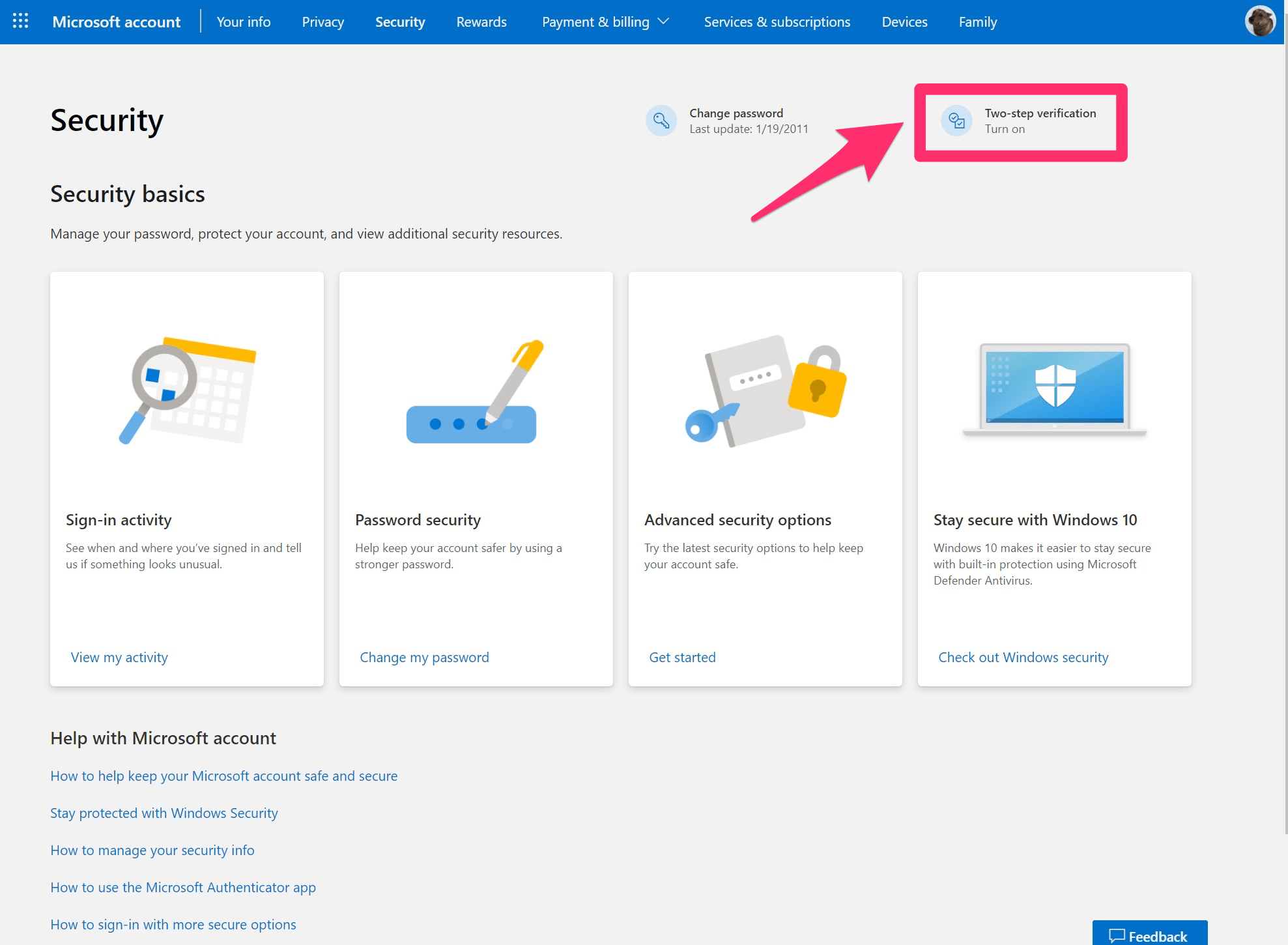
Task: Open How to manage your security info
Action: tap(152, 850)
